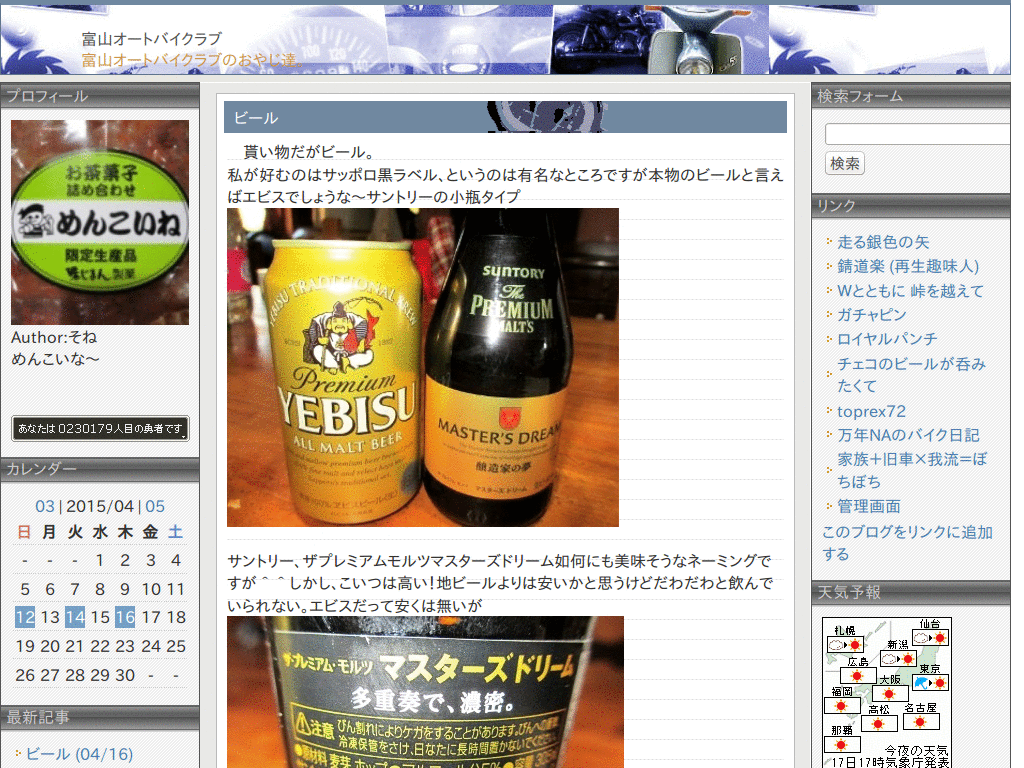The width and height of the screenshot is (1024, 768).
Task: Click the 仙台 weather icon on map
Action: click(929, 637)
